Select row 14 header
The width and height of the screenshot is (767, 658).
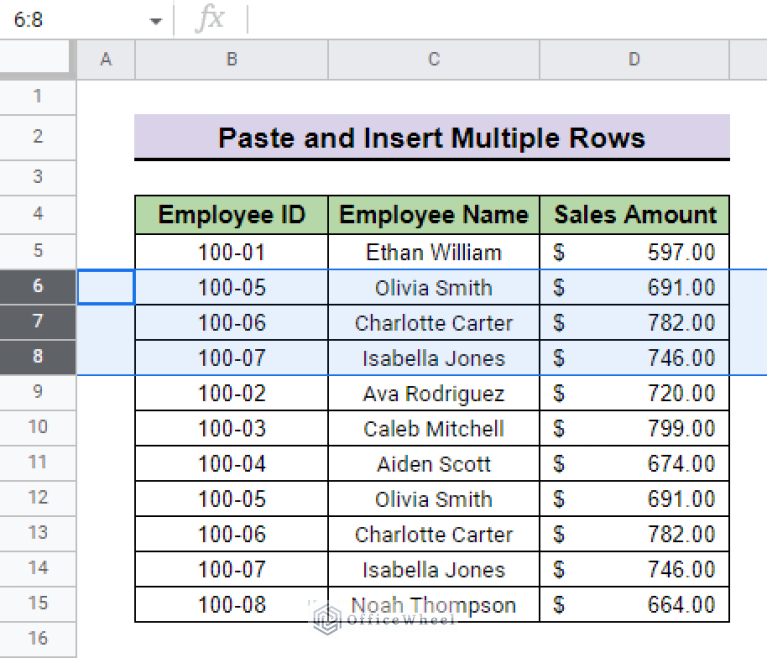pyautogui.click(x=38, y=568)
